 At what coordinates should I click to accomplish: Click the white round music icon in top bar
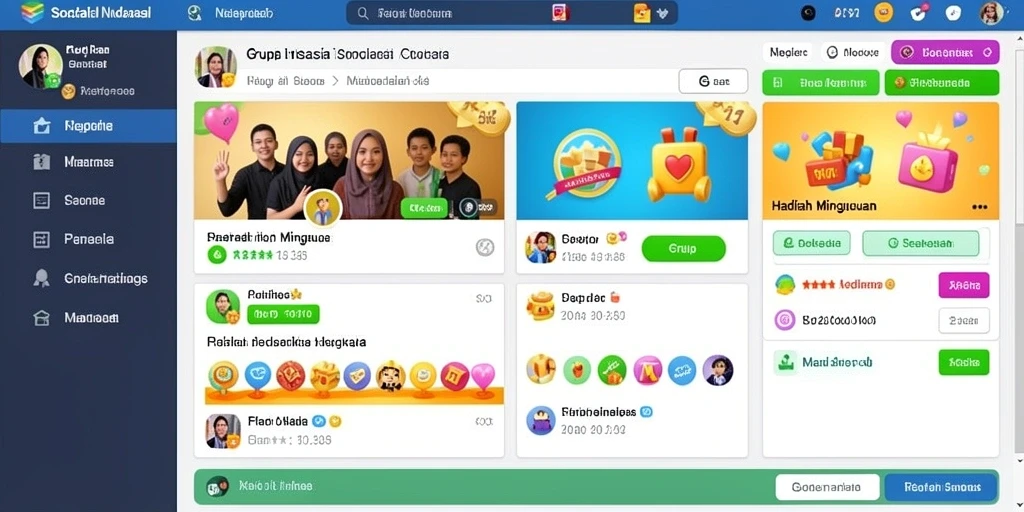point(954,12)
